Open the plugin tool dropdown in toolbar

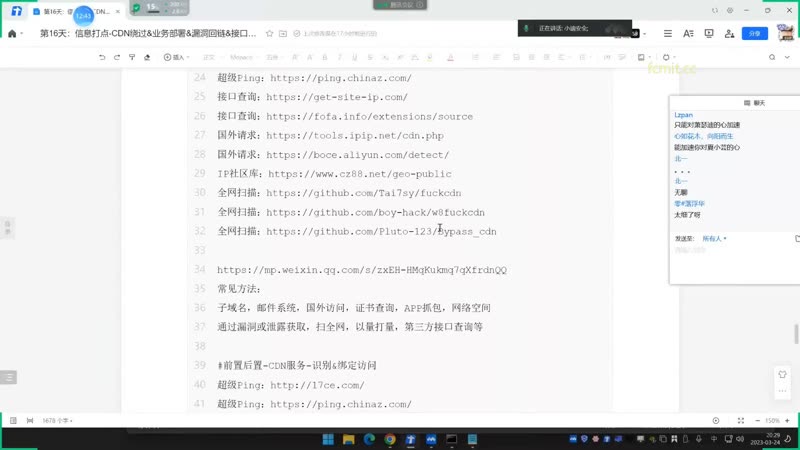pos(668,57)
